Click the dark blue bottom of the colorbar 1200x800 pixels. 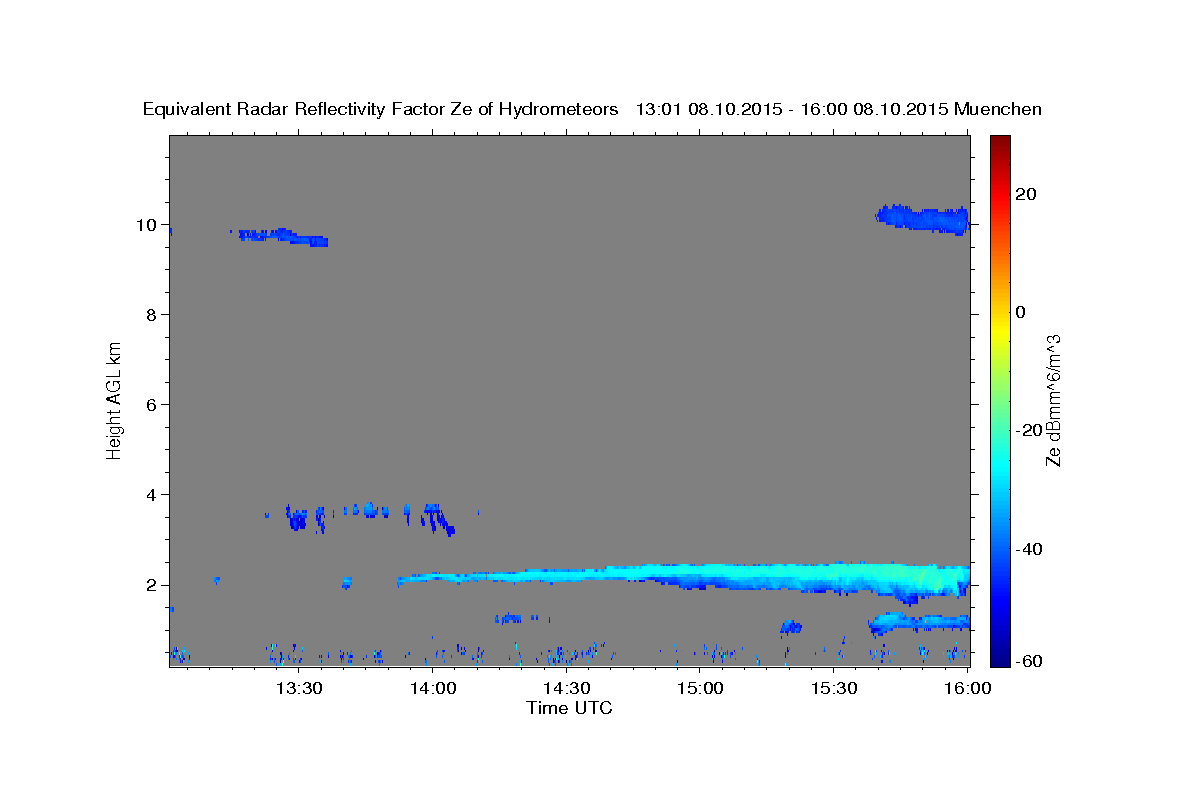[1000, 655]
